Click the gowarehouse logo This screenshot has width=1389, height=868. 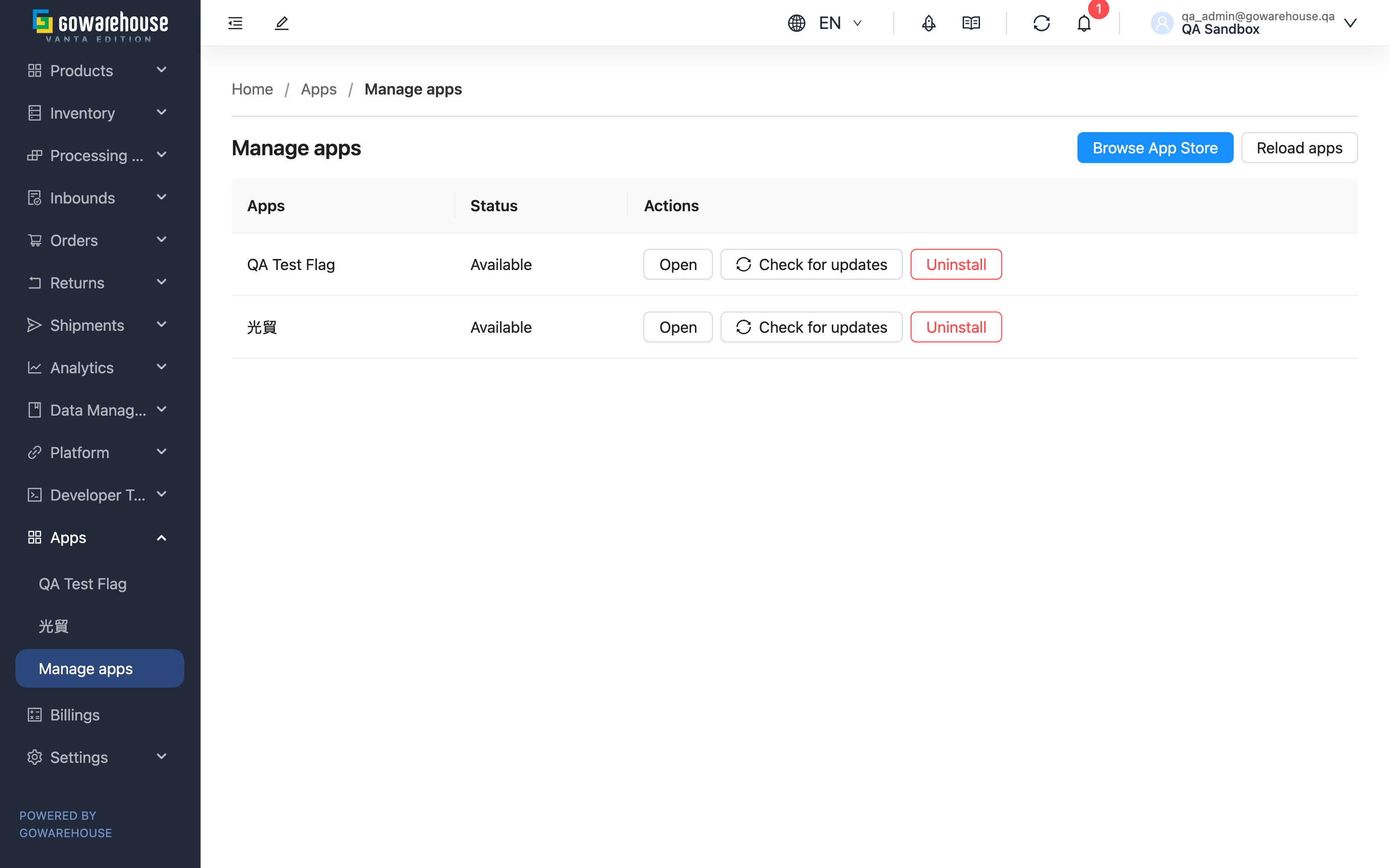point(100,25)
